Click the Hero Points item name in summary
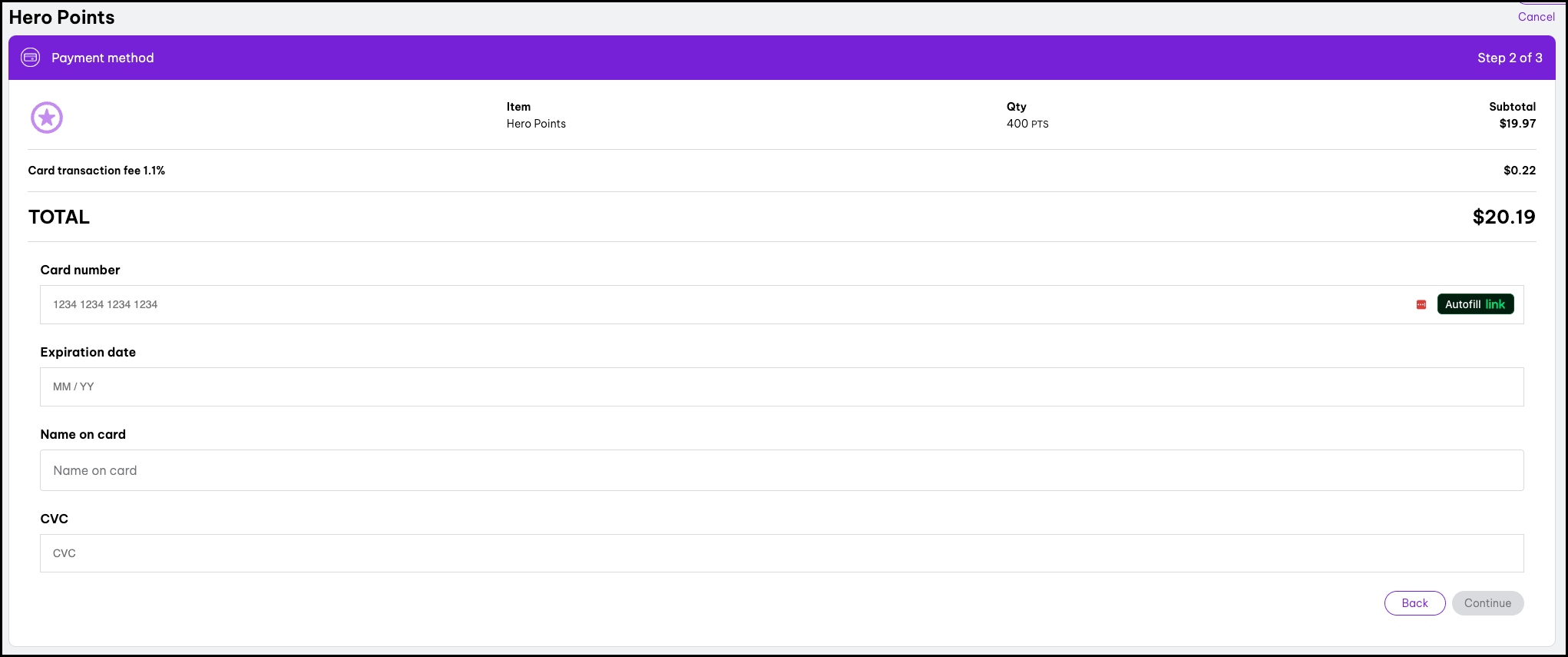1568x657 pixels. [536, 124]
